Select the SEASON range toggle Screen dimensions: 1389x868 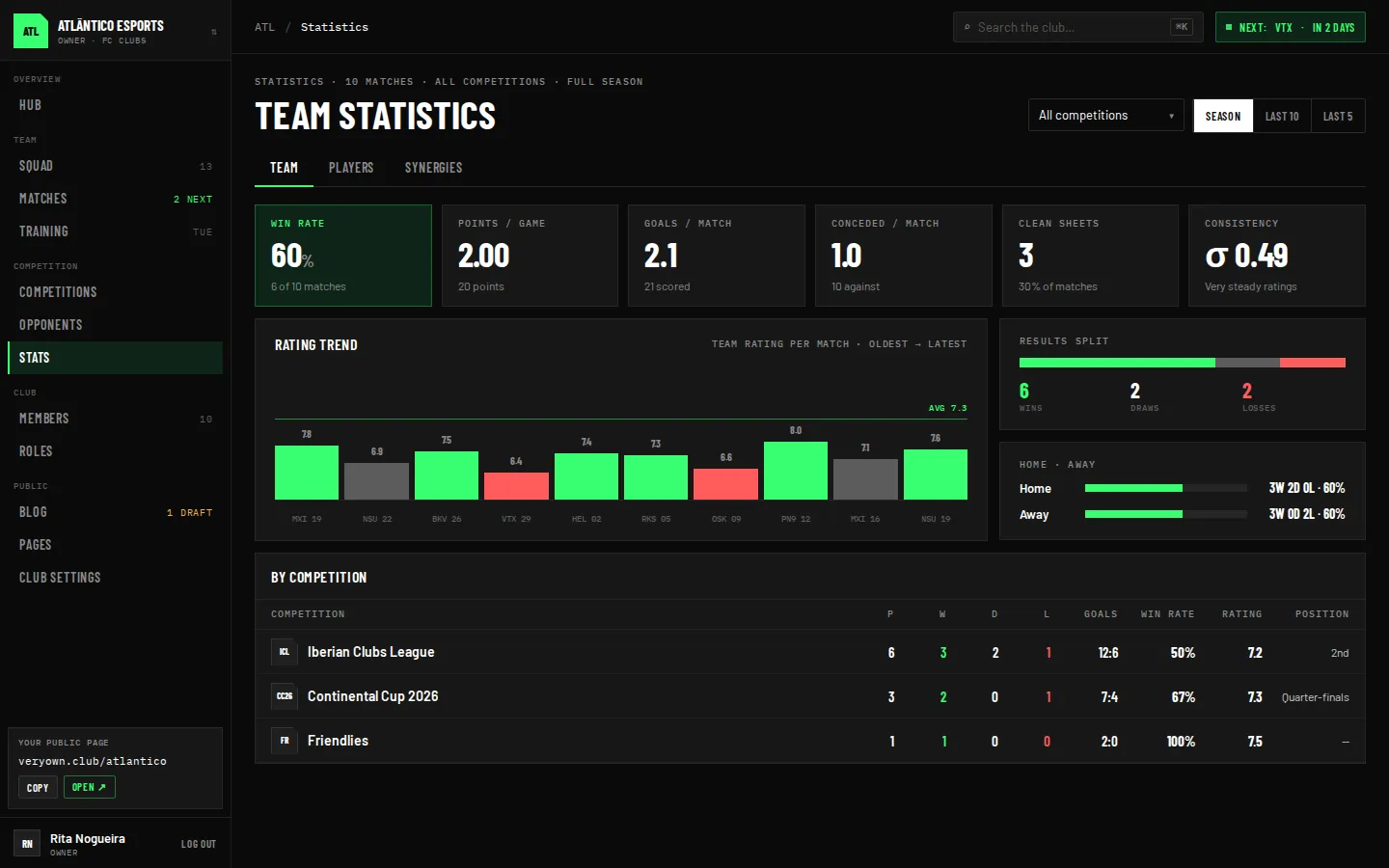1223,116
